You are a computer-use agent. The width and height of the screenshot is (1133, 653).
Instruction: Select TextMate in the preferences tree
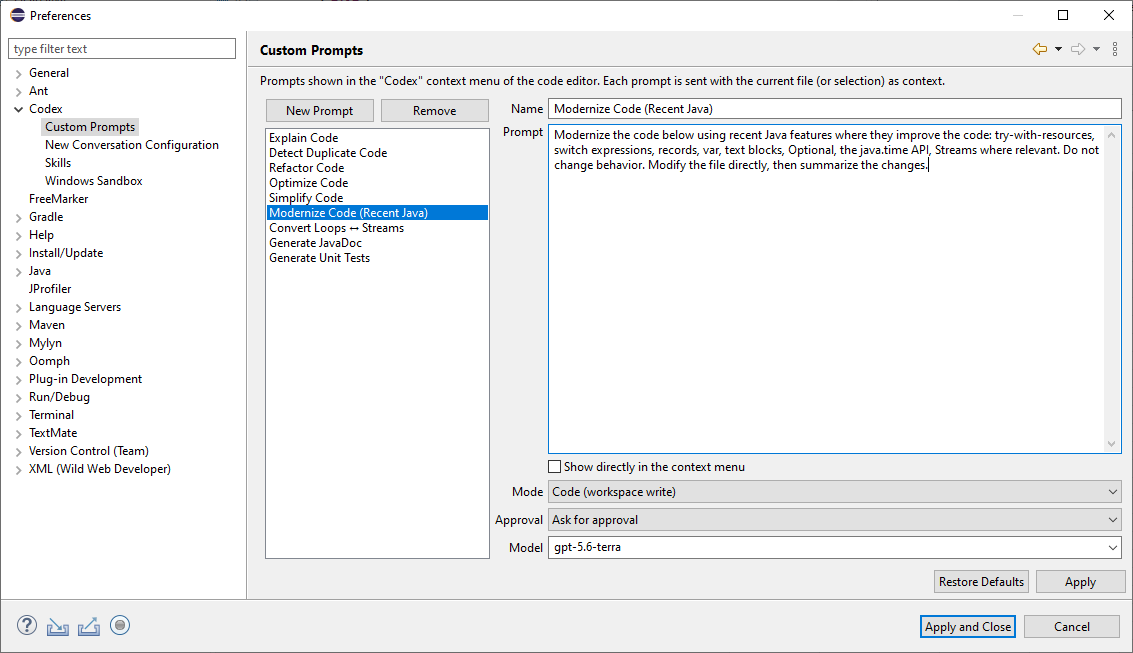coord(53,433)
